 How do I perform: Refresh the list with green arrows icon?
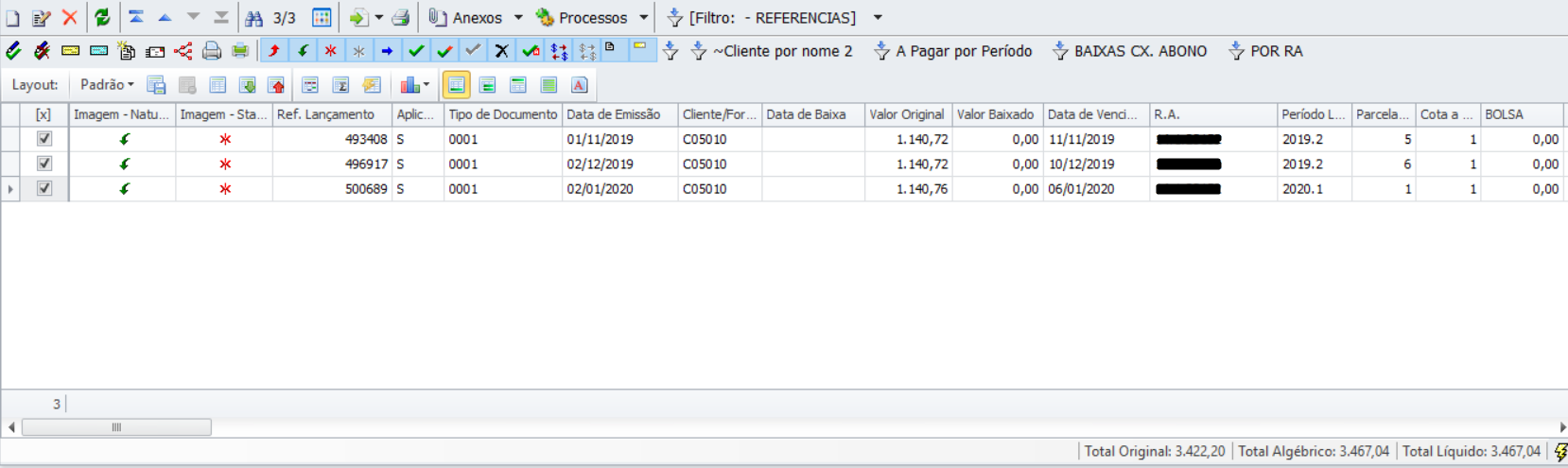[x=102, y=17]
